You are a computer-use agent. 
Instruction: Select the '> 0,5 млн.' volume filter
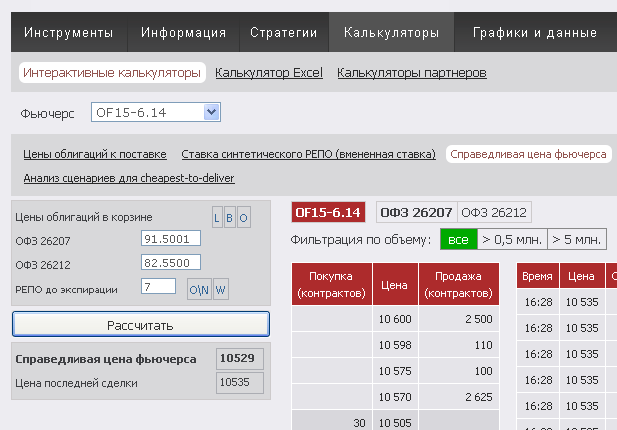point(512,239)
